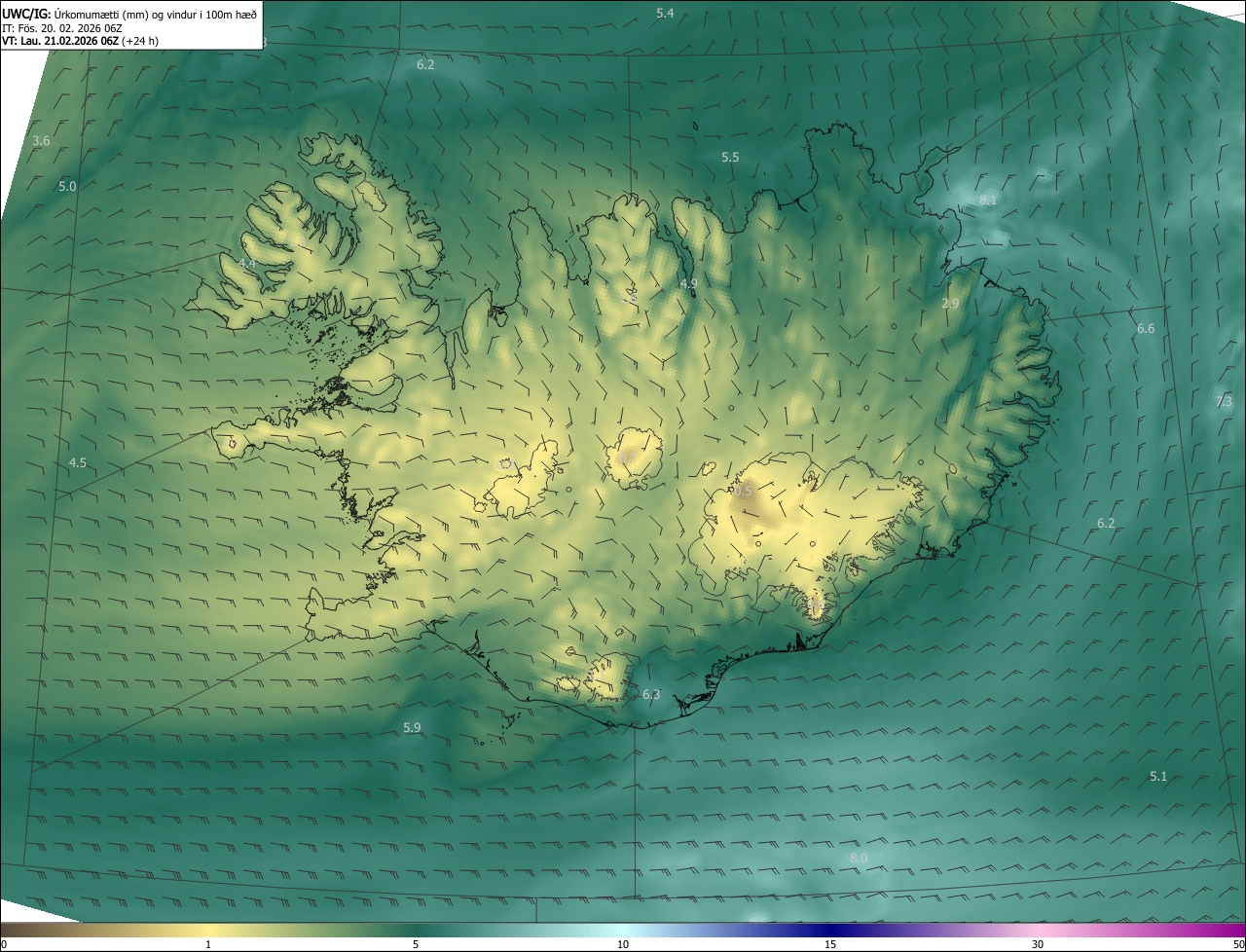This screenshot has width=1246, height=952.
Task: Click the "UWC/IG: Úrkomumætti (mm)" title line
Action: click(x=129, y=13)
